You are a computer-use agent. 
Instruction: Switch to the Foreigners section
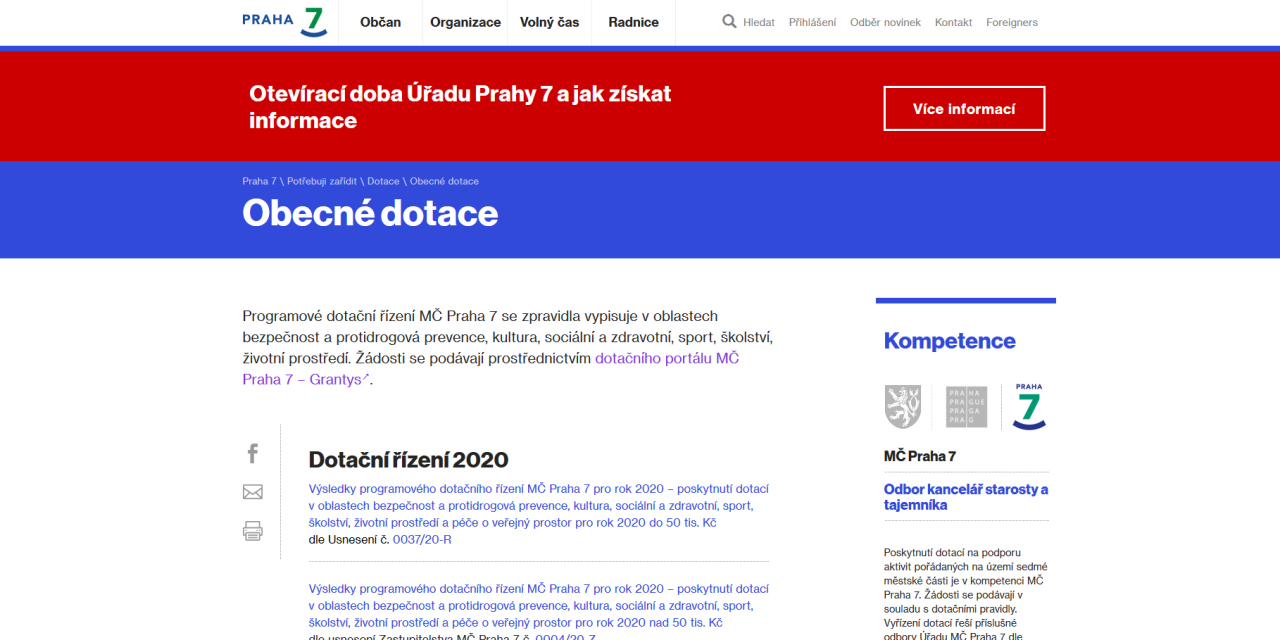tap(1011, 22)
